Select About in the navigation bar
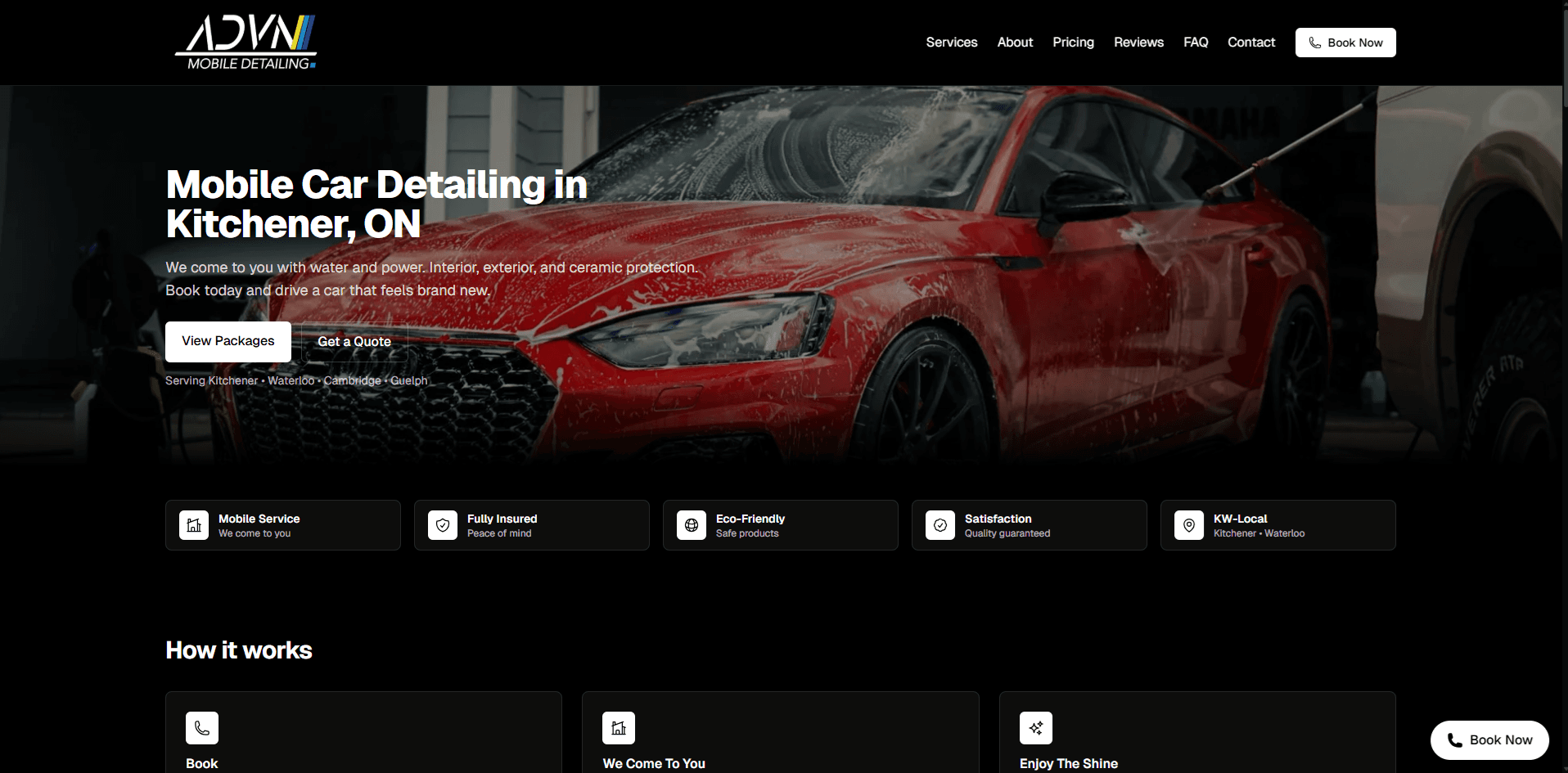Screen dimensions: 1568x773 pos(1015,42)
